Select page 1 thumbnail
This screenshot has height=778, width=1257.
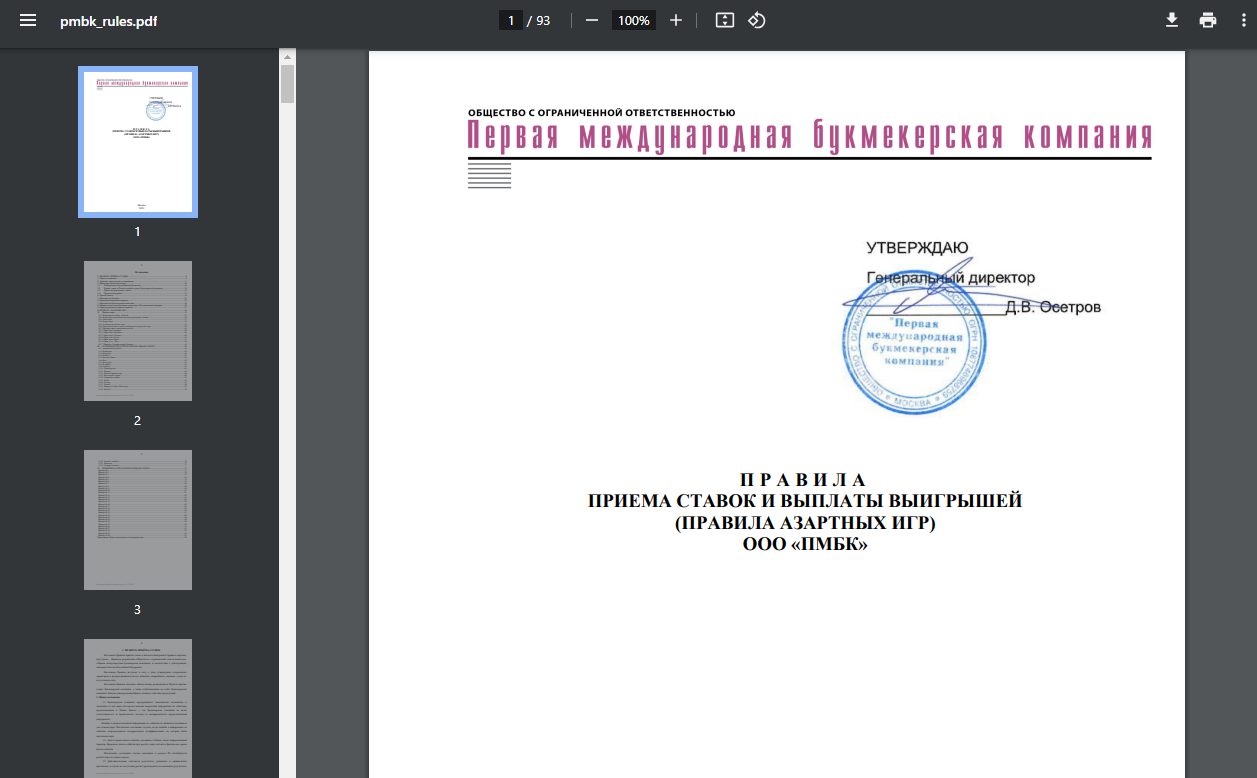pyautogui.click(x=138, y=141)
